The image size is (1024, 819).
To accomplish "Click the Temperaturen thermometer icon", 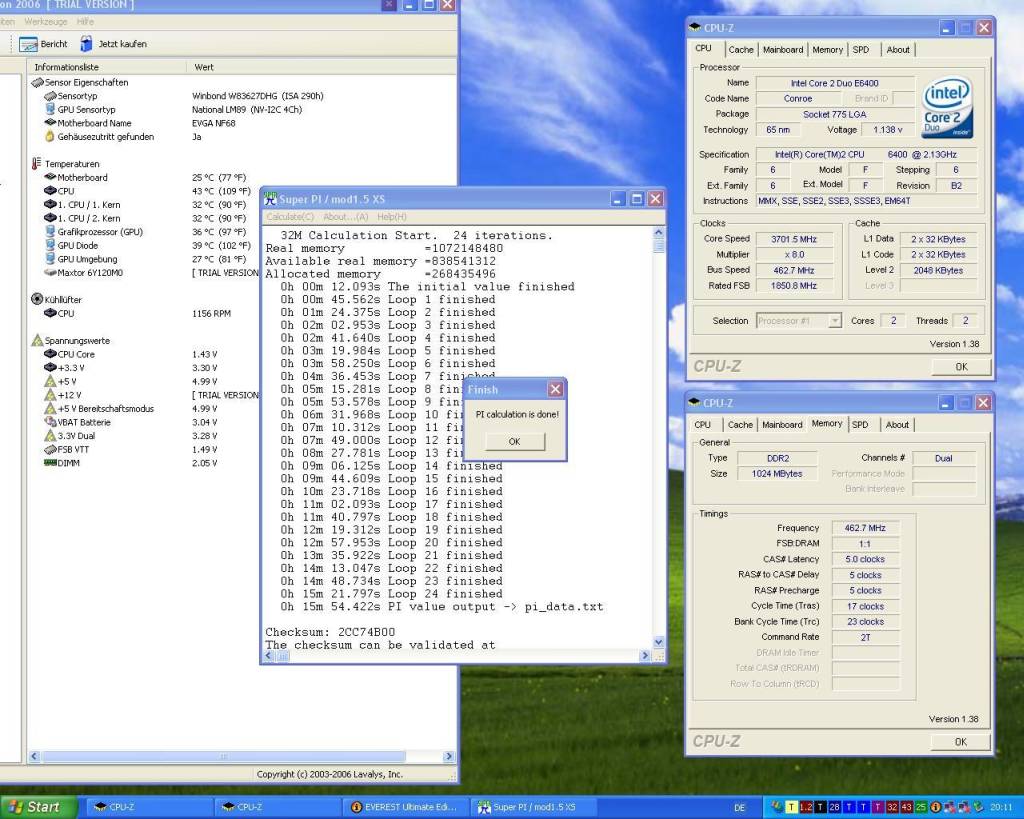I will (37, 163).
